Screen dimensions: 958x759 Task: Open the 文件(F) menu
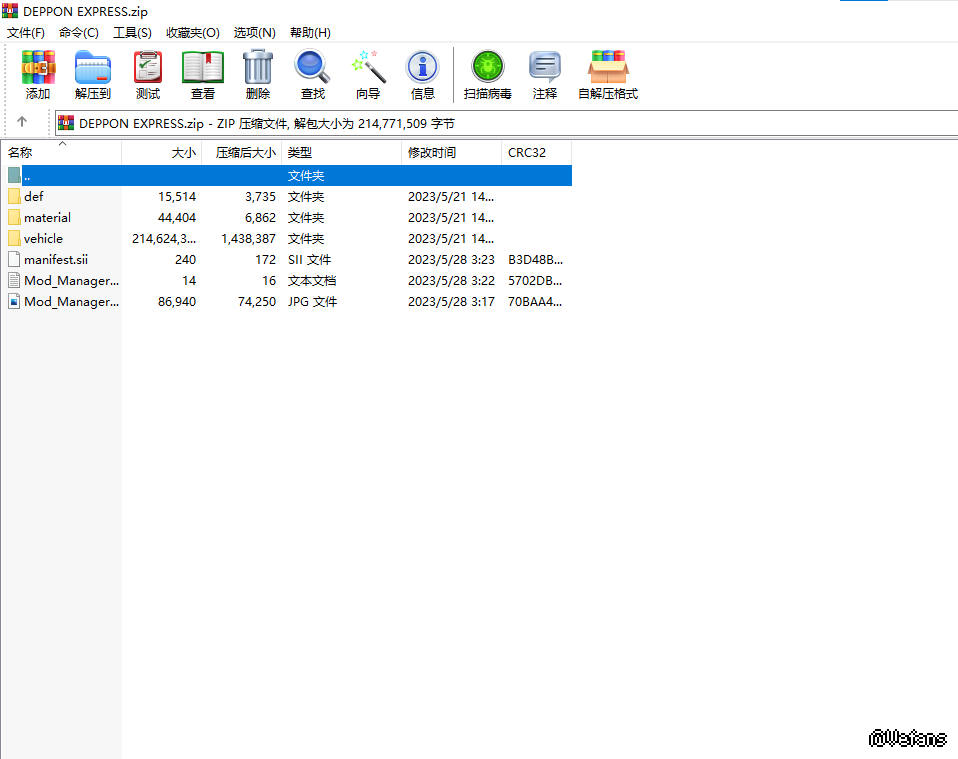pos(26,33)
